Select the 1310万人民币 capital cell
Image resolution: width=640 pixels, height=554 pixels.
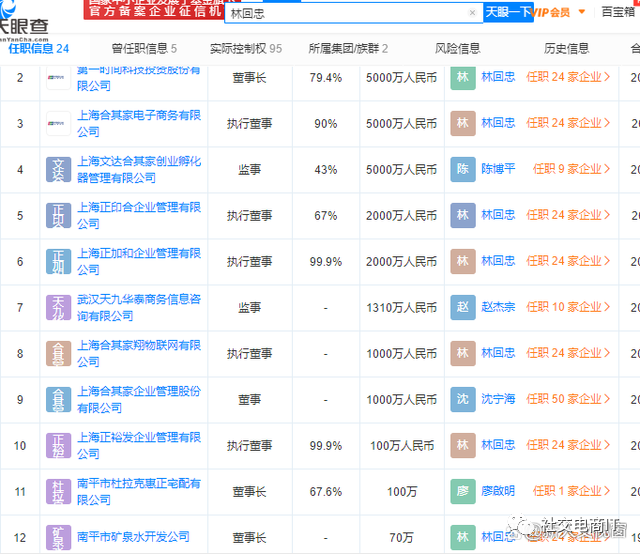coord(402,307)
